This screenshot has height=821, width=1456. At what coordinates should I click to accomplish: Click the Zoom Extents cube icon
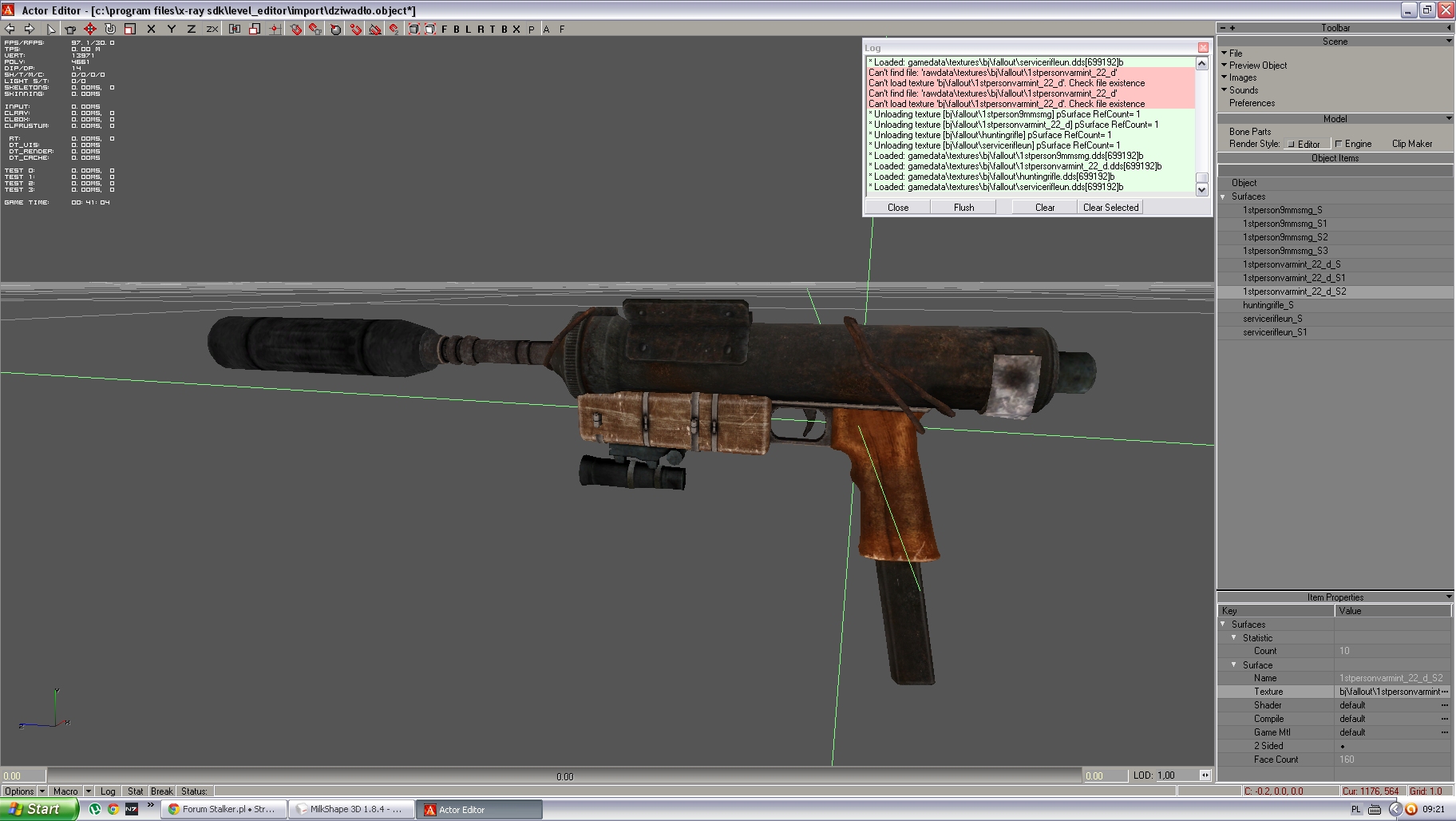413,29
